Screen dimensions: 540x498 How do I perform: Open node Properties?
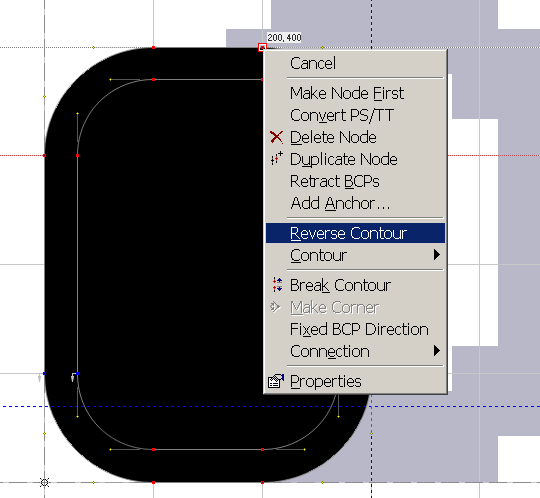[355, 381]
